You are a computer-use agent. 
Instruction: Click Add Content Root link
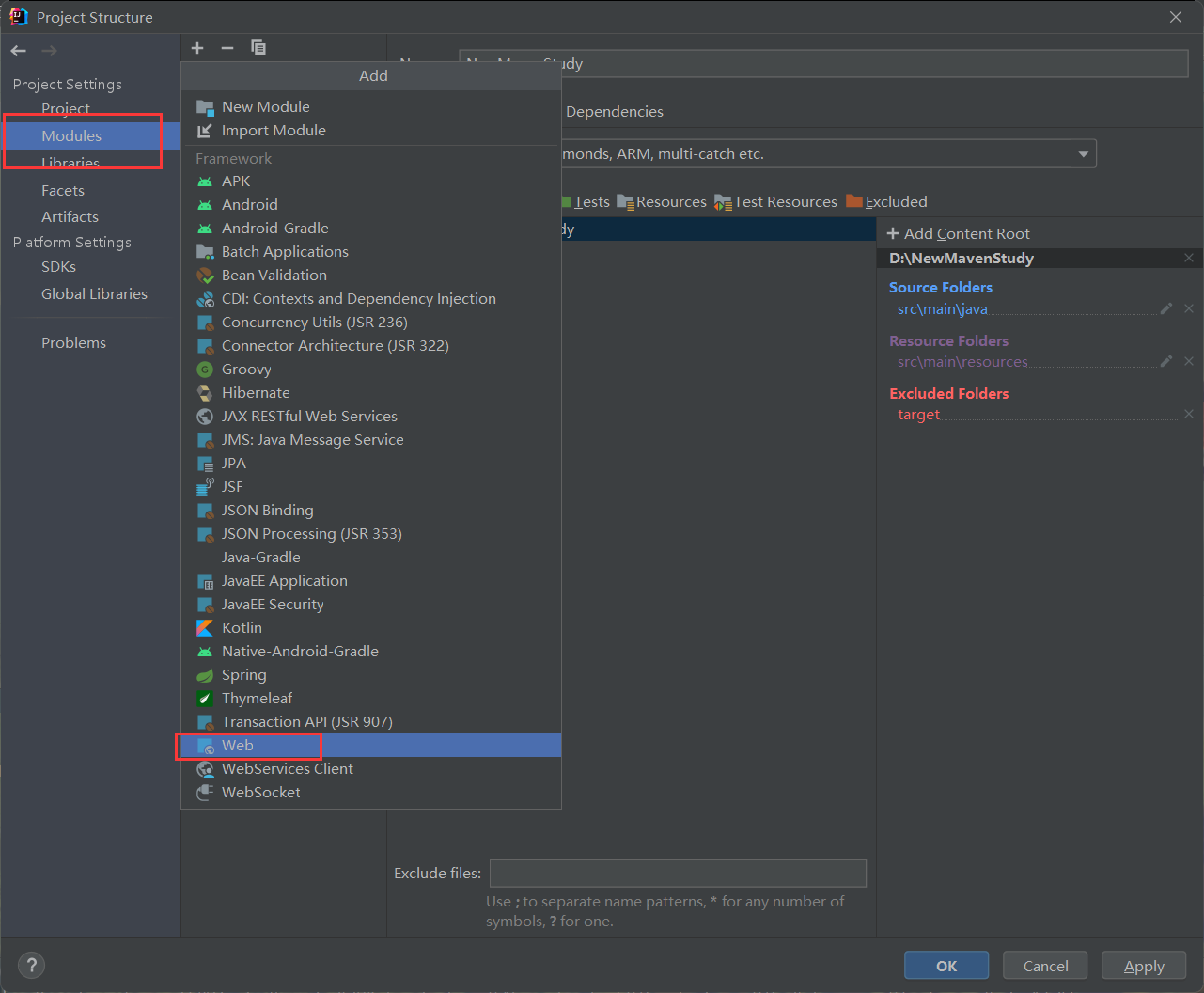pos(959,234)
